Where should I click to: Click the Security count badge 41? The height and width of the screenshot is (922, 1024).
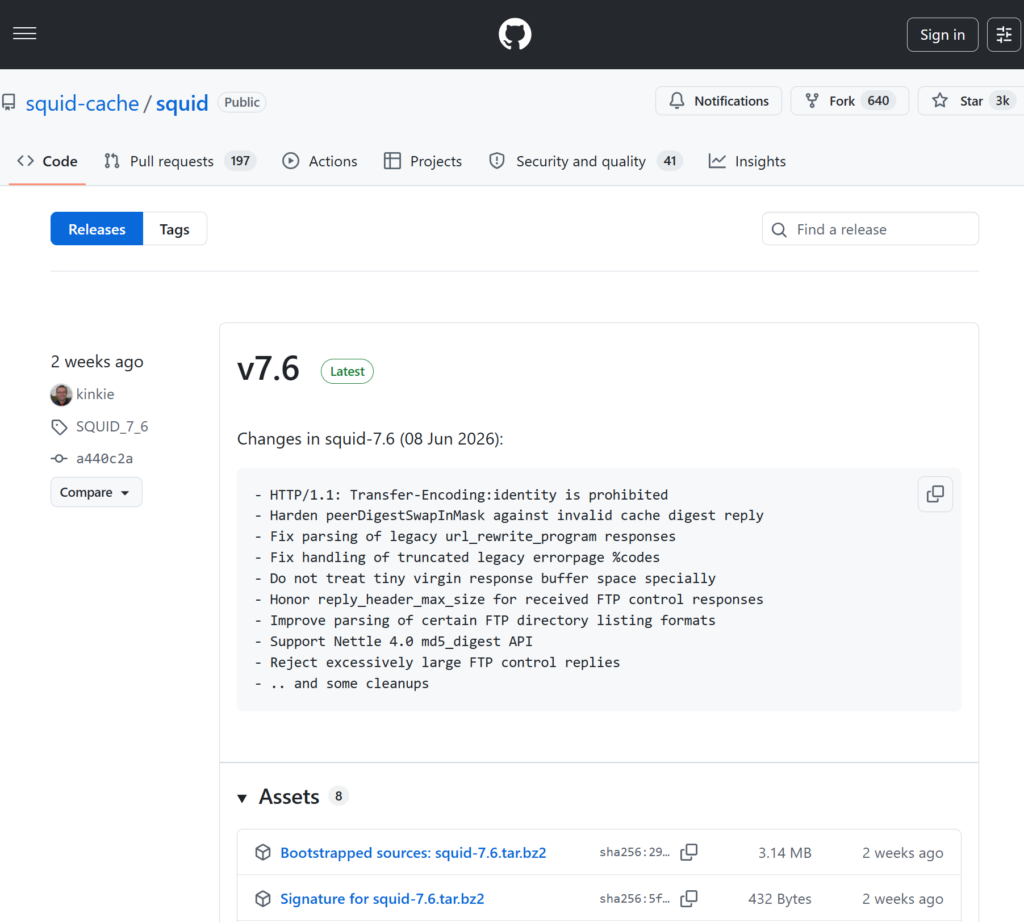(670, 161)
